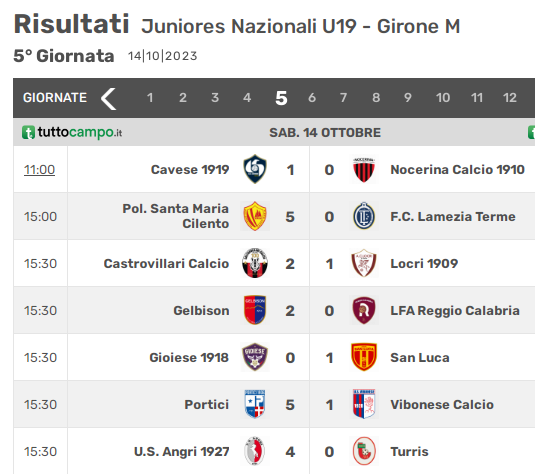Open Gioiese 1918 vs San Luca score
Screen dimensions: 535x474
[x=309, y=358]
